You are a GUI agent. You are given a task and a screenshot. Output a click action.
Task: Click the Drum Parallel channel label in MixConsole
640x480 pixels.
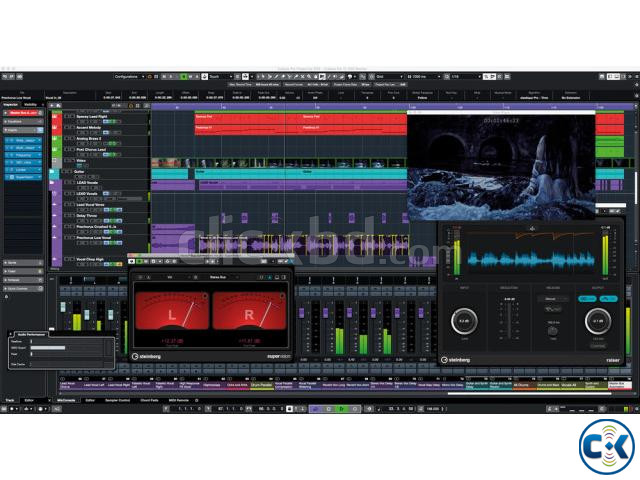(262, 385)
